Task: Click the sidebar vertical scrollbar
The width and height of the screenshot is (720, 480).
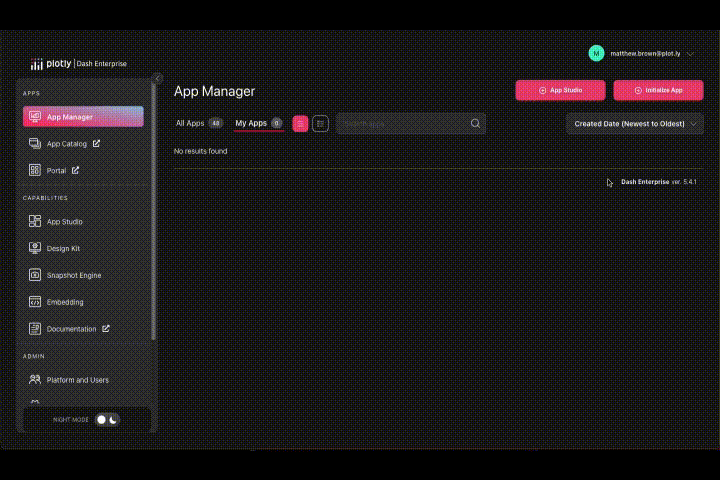Action: 153,211
